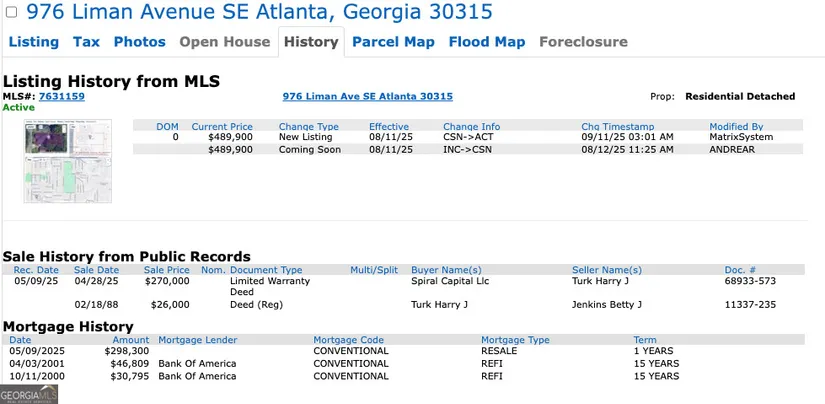This screenshot has width=825, height=404.
Task: Click the Chg Timestamp column header
Action: [618, 127]
